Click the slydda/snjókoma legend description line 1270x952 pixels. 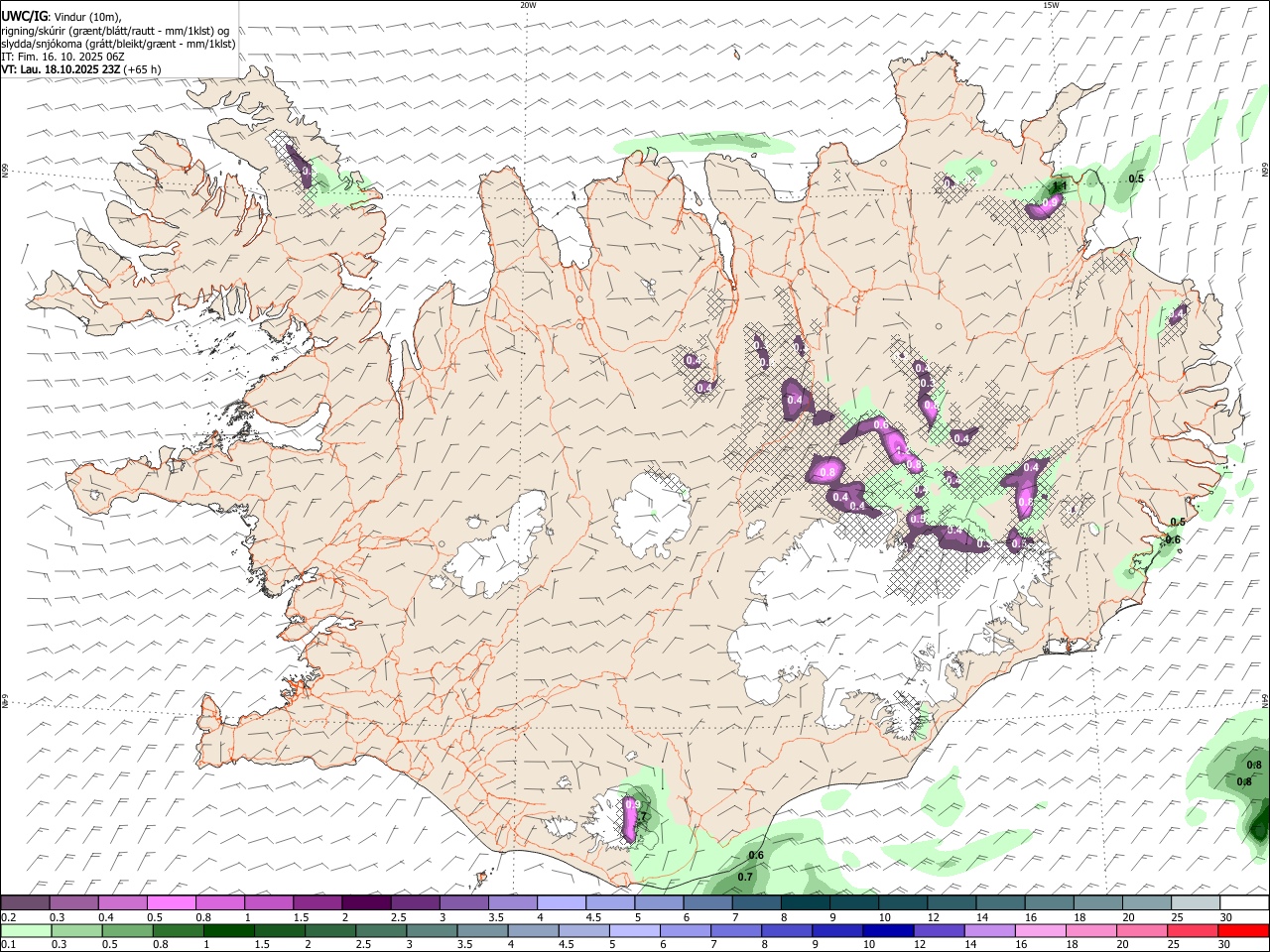pos(118,44)
